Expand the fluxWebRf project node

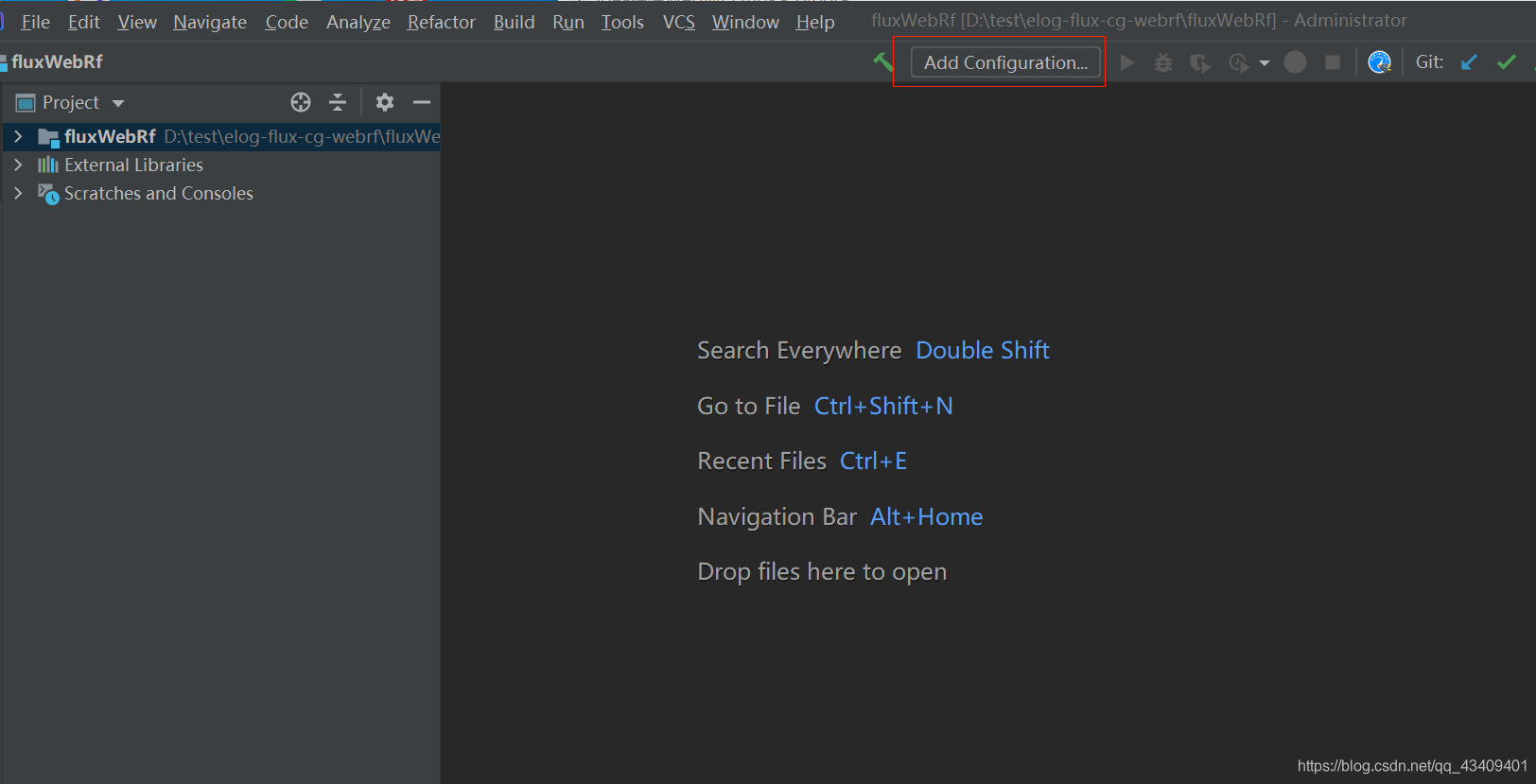click(17, 136)
